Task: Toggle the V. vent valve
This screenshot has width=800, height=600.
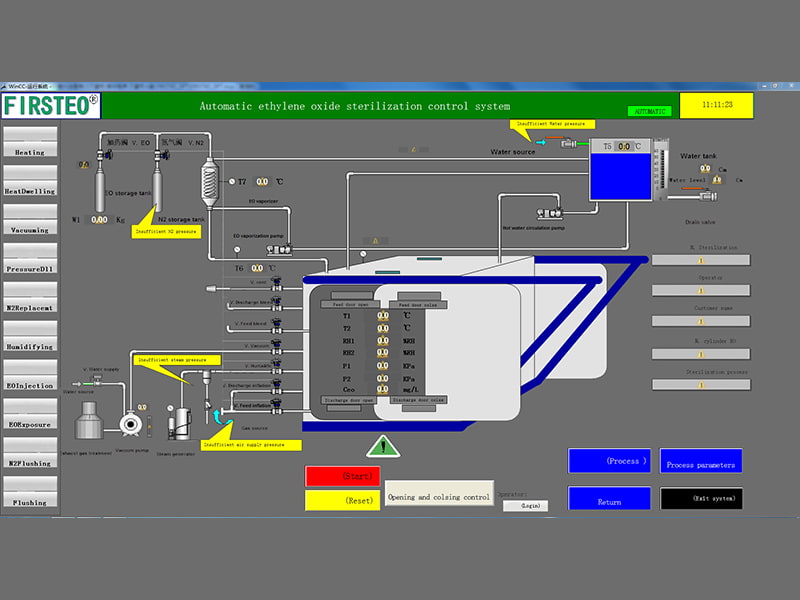Action: tap(277, 284)
